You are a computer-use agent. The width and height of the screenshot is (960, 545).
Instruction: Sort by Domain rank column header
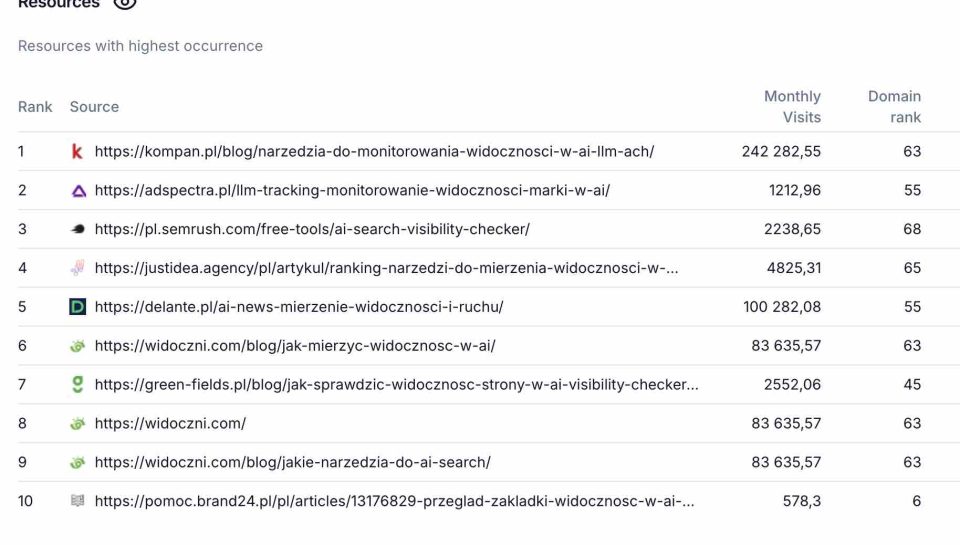(x=894, y=107)
